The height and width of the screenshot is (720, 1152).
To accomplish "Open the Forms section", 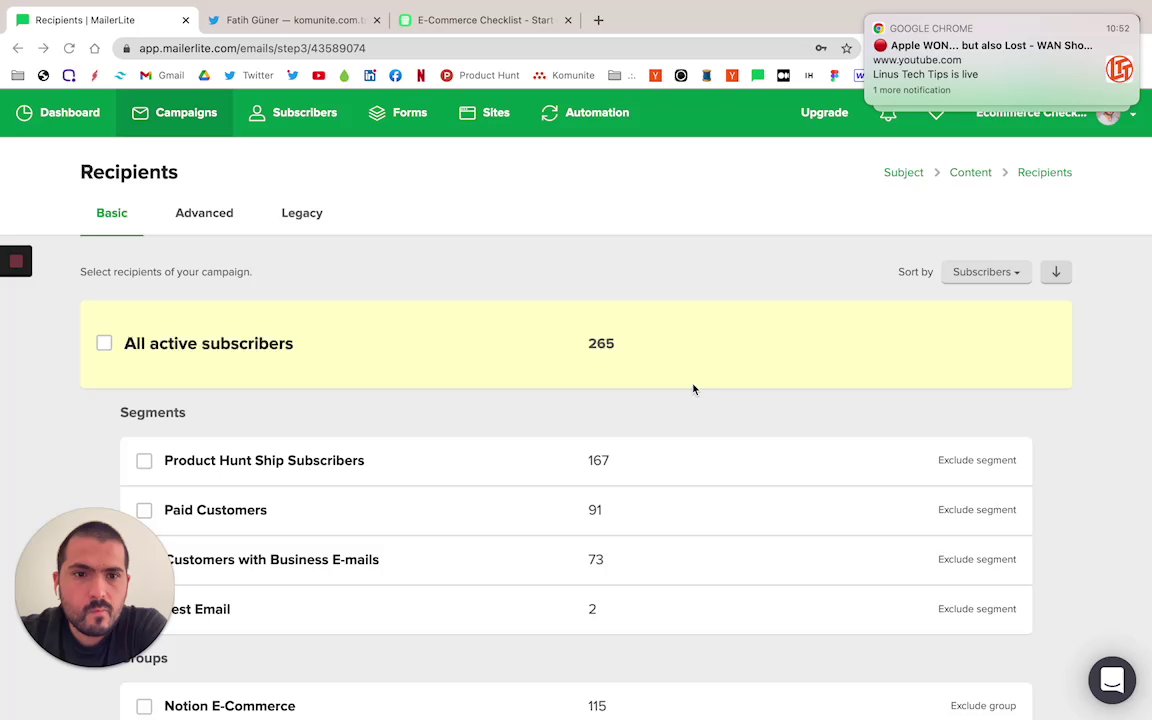I will [x=398, y=113].
